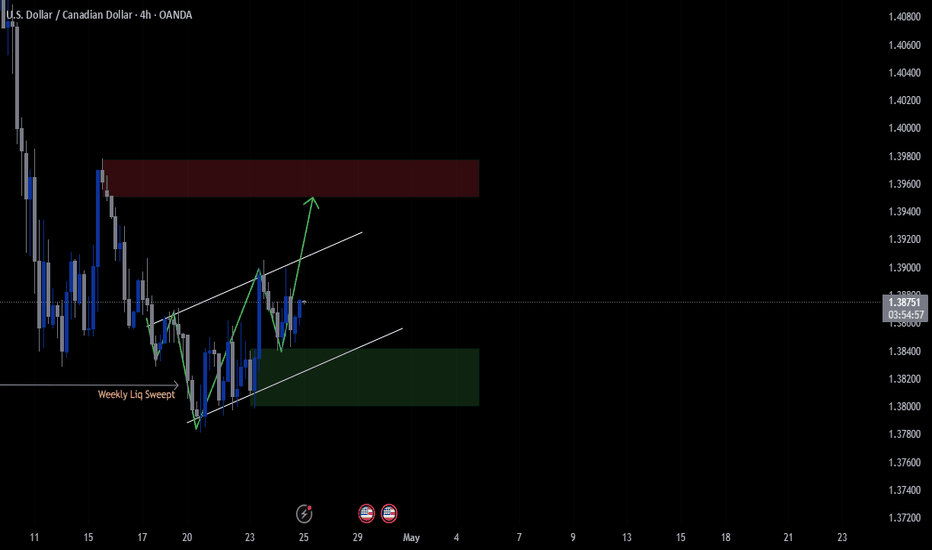Click the 1.40400 price axis label

(x=904, y=73)
